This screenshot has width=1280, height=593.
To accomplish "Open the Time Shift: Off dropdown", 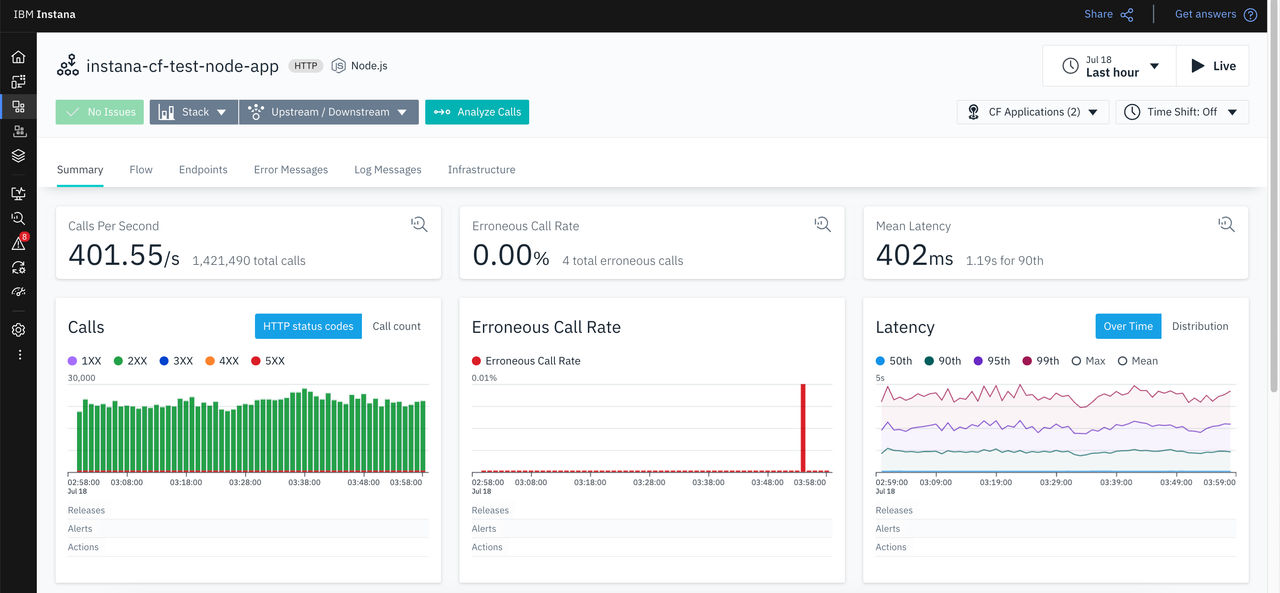I will coord(1182,112).
